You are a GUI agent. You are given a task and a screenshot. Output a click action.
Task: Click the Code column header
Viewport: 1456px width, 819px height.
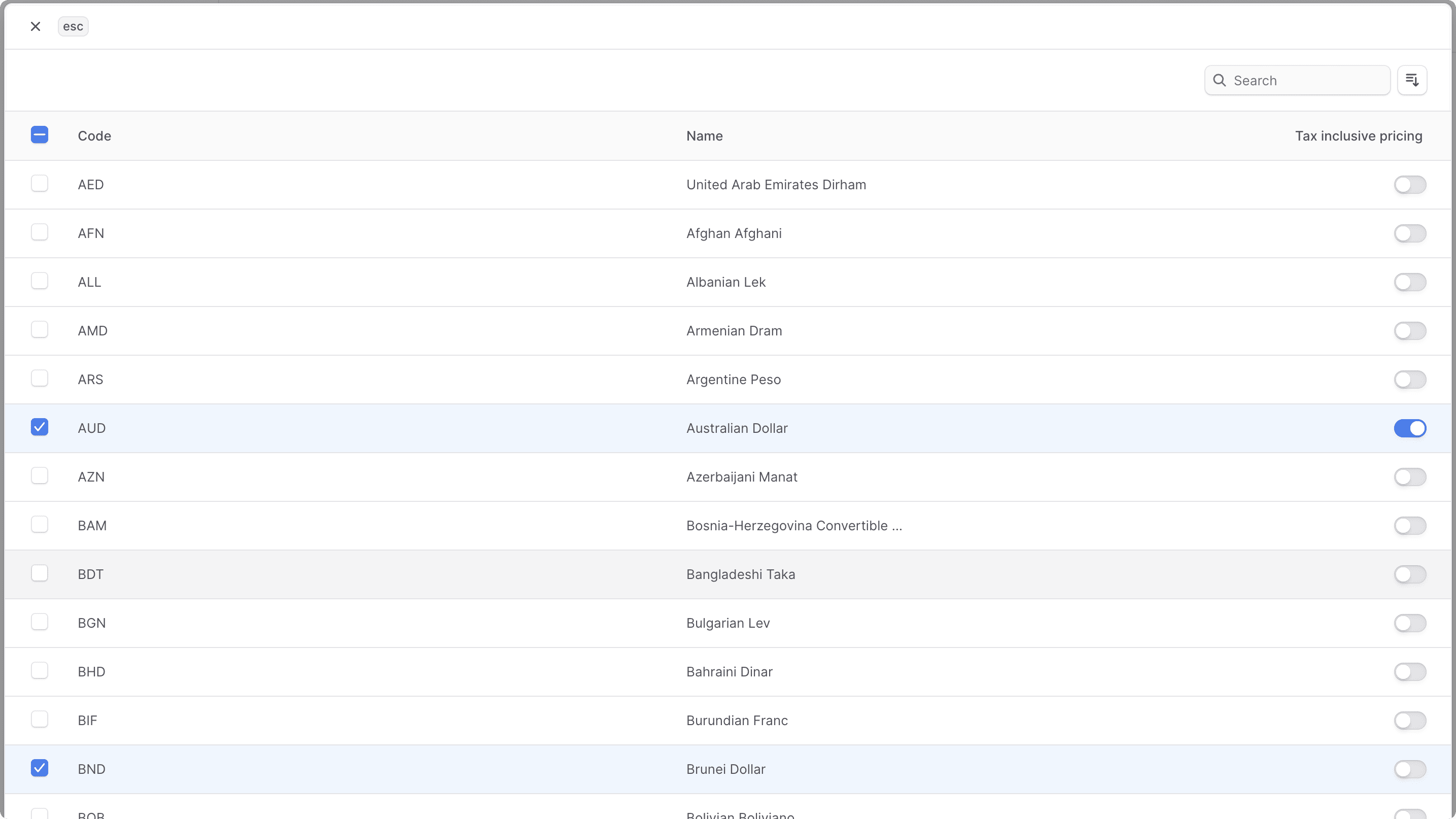[x=94, y=136]
